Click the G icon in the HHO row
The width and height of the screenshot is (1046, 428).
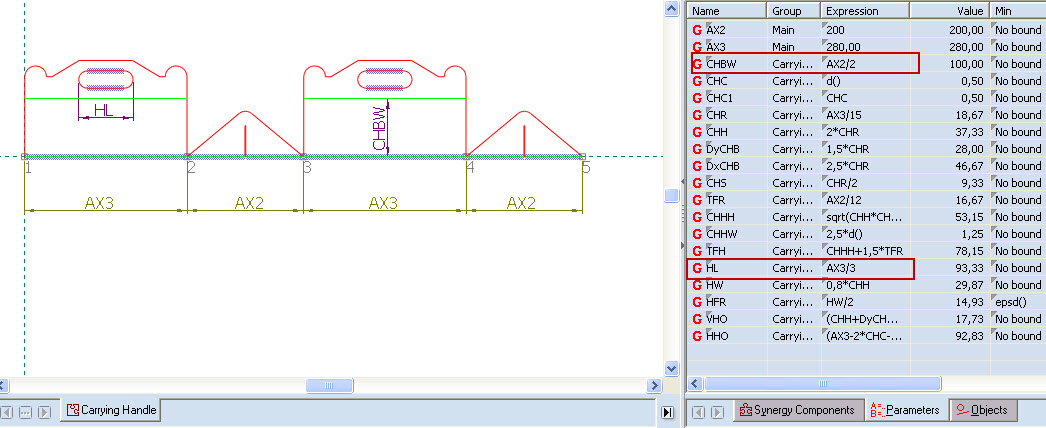(697, 336)
